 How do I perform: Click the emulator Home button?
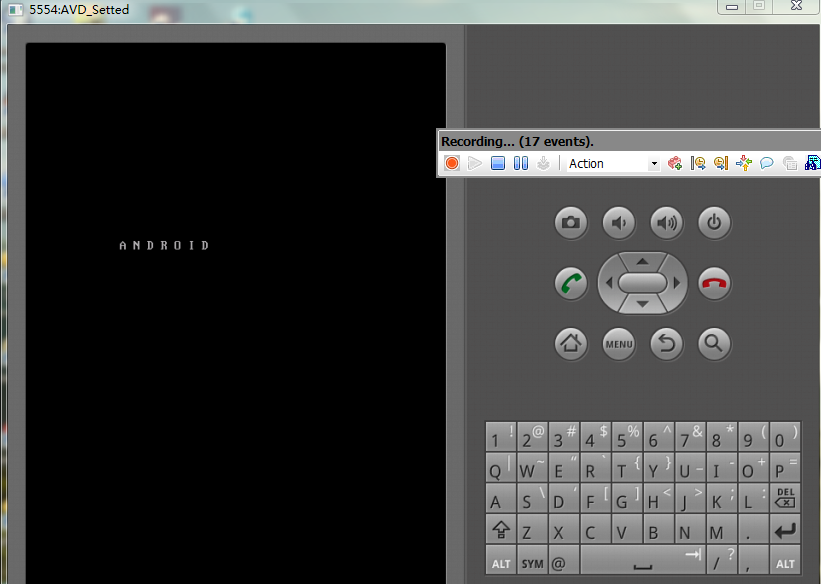pos(571,344)
